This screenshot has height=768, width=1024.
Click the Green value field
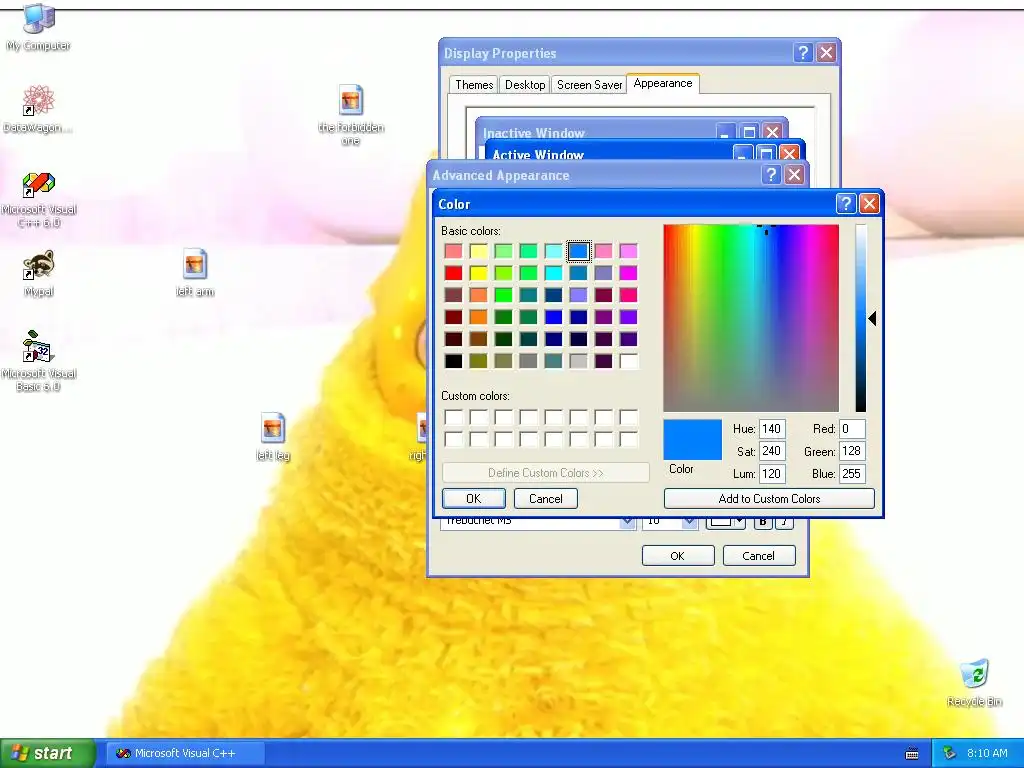[x=852, y=451]
